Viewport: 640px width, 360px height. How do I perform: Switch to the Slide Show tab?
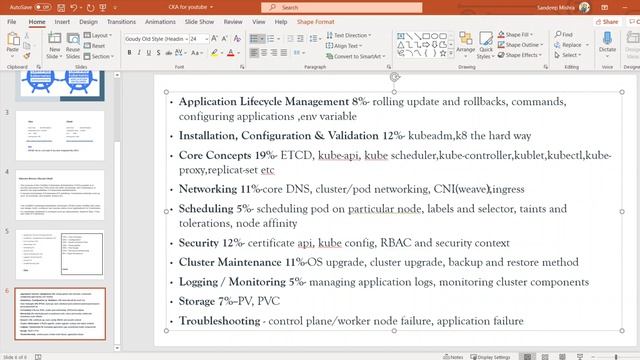199,22
